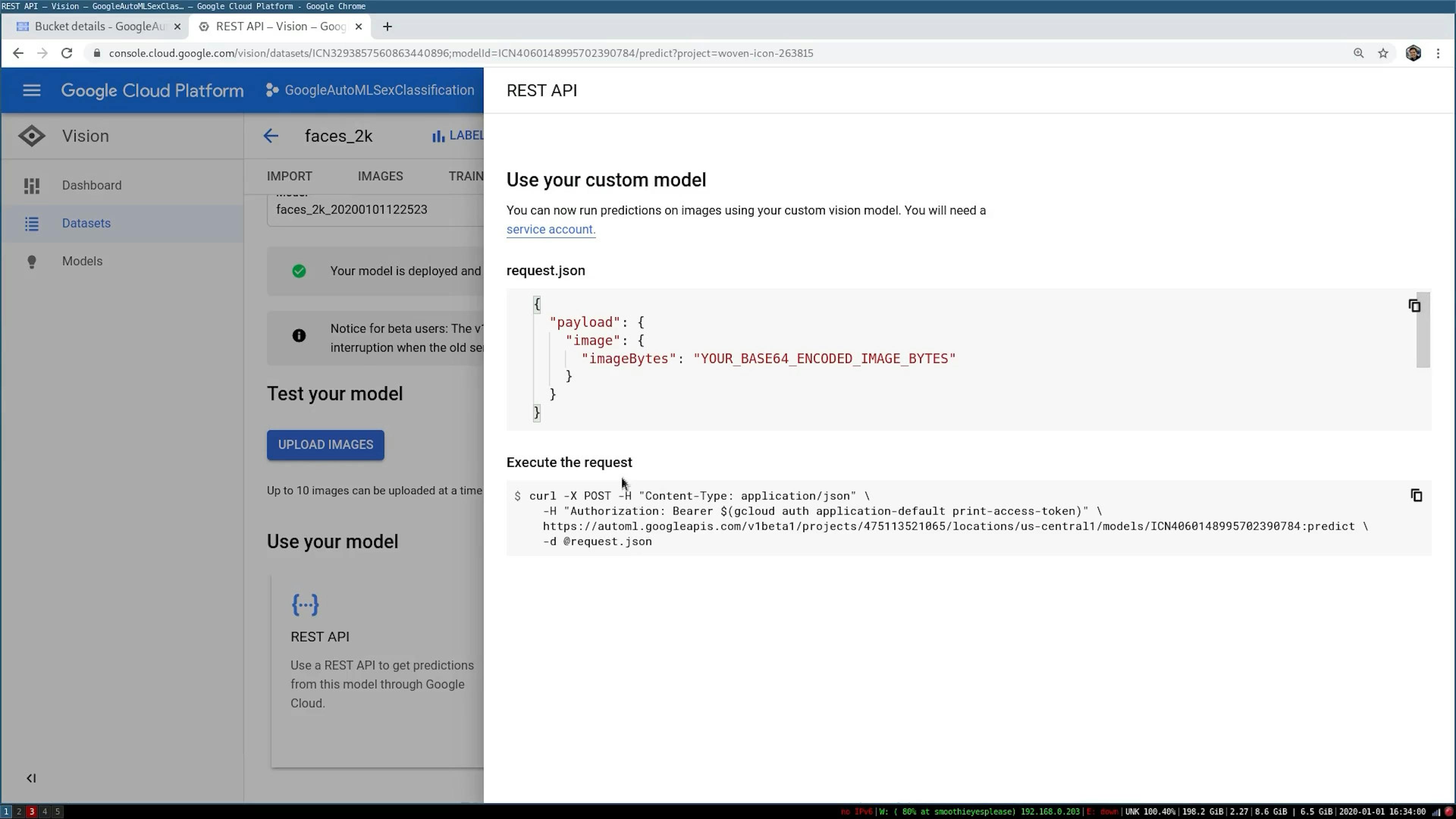
Task: Click the automl.googleapis.com predict URL line
Action: point(955,526)
